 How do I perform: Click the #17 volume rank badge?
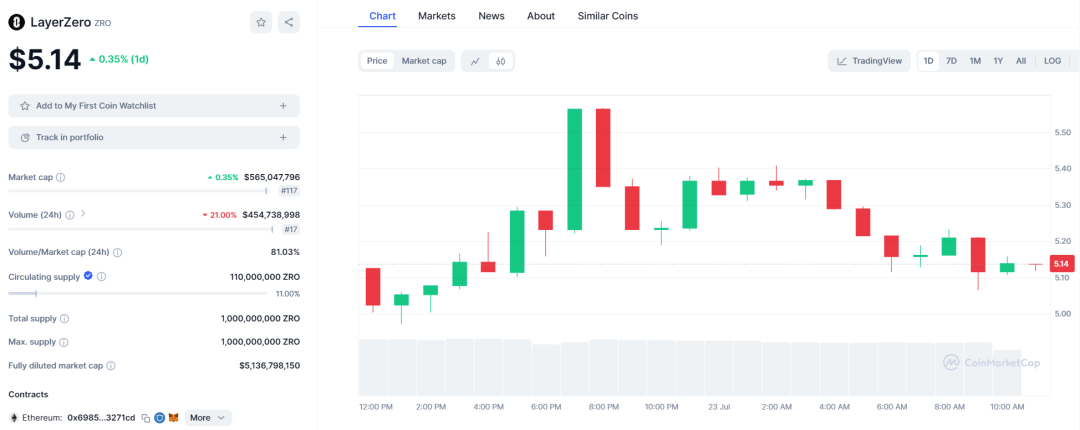[x=291, y=229]
